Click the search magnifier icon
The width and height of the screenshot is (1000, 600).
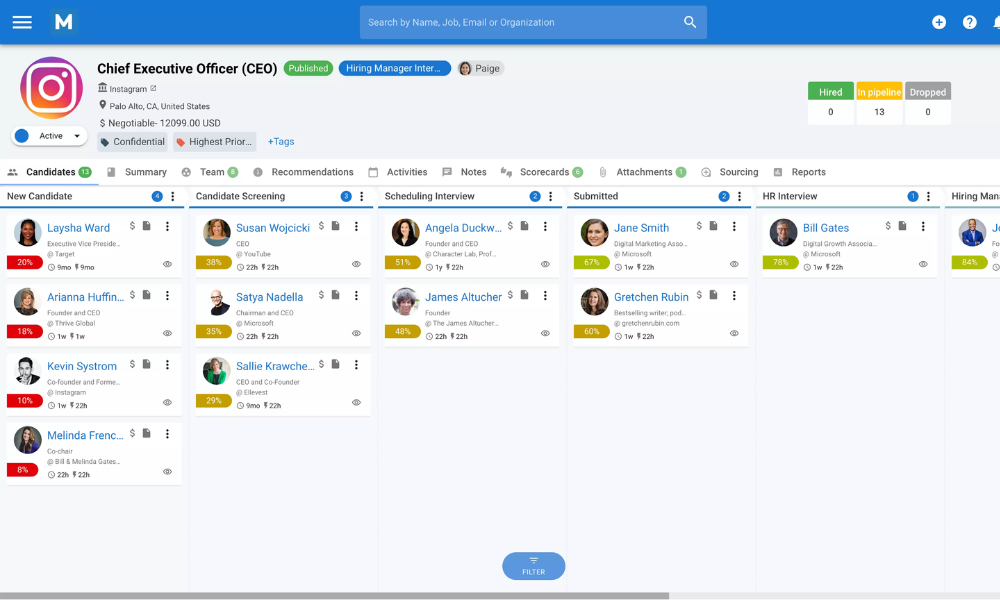pyautogui.click(x=690, y=22)
